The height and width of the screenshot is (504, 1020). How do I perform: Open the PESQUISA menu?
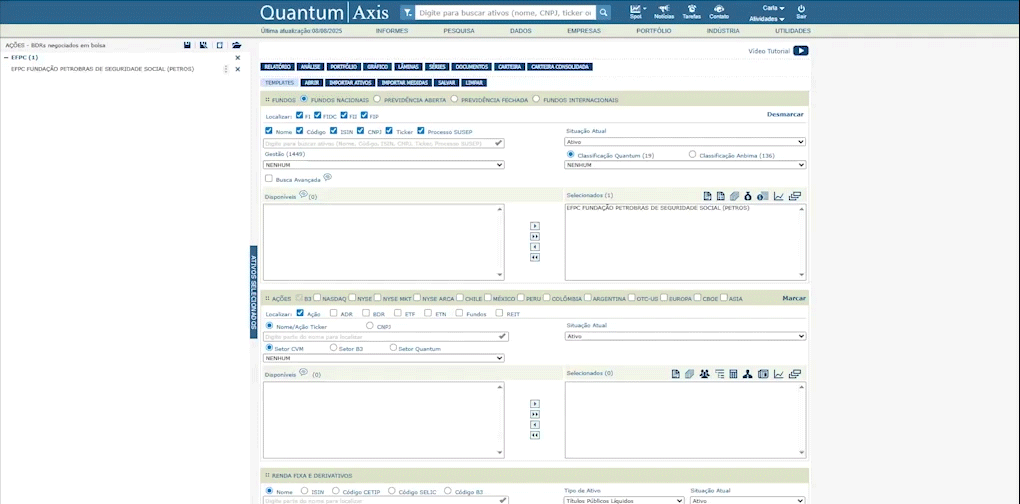(459, 31)
